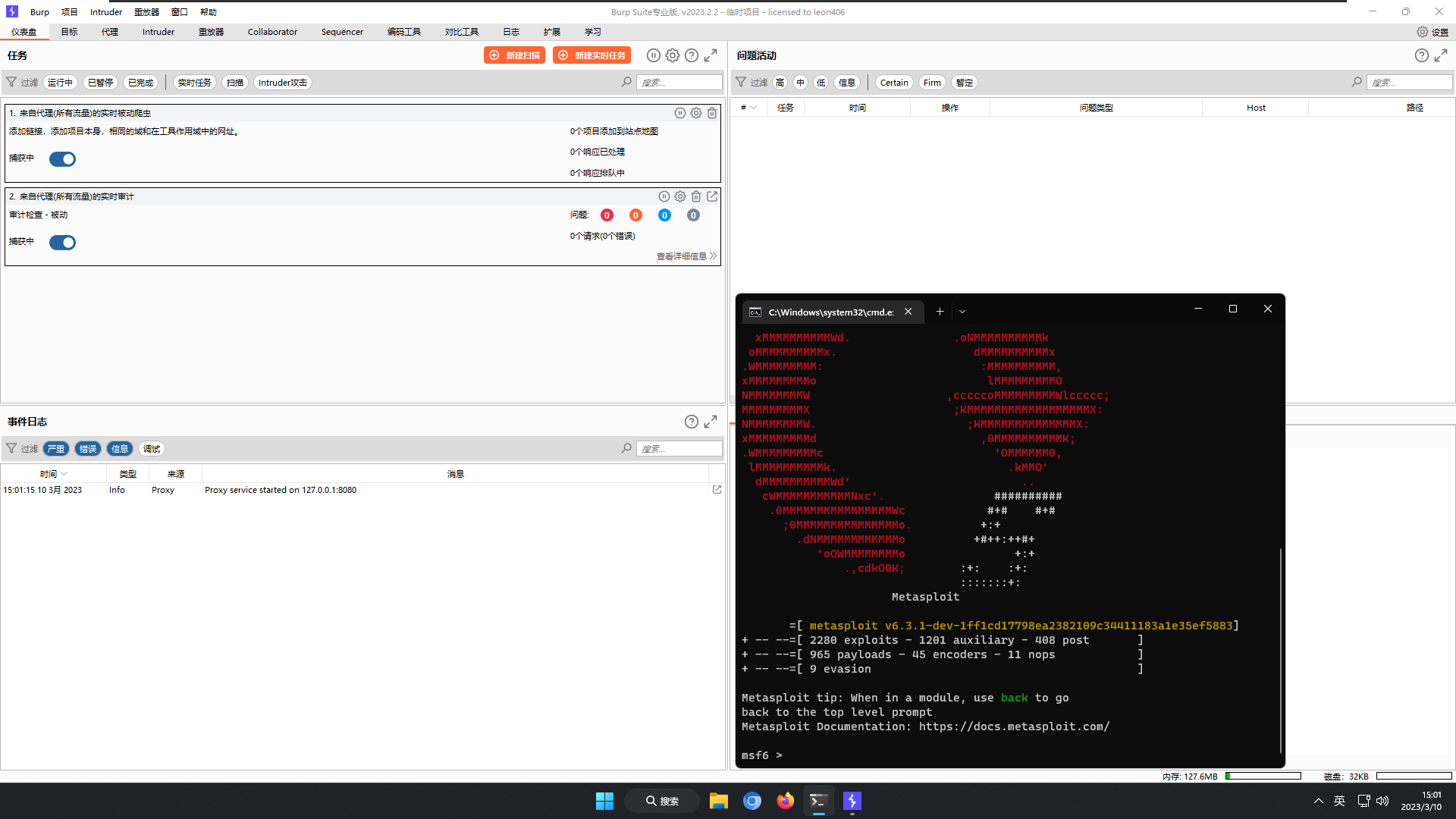Open the new tab dropdown in Windows Terminal
This screenshot has width=1456, height=819.
pos(962,311)
